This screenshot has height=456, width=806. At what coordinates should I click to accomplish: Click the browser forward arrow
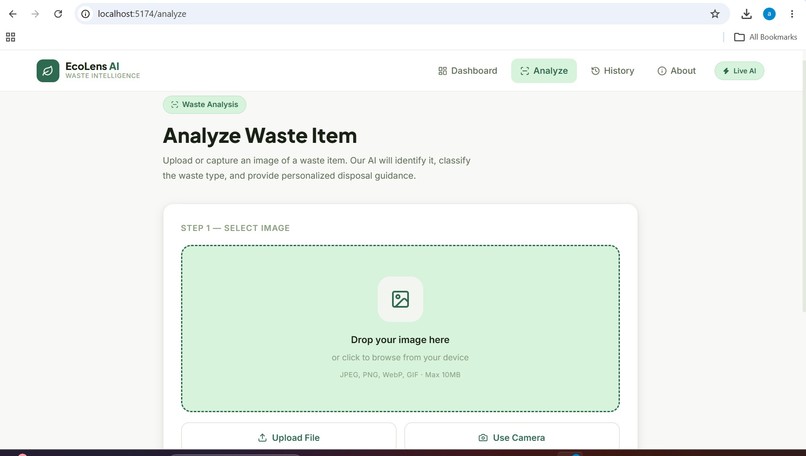[x=35, y=14]
